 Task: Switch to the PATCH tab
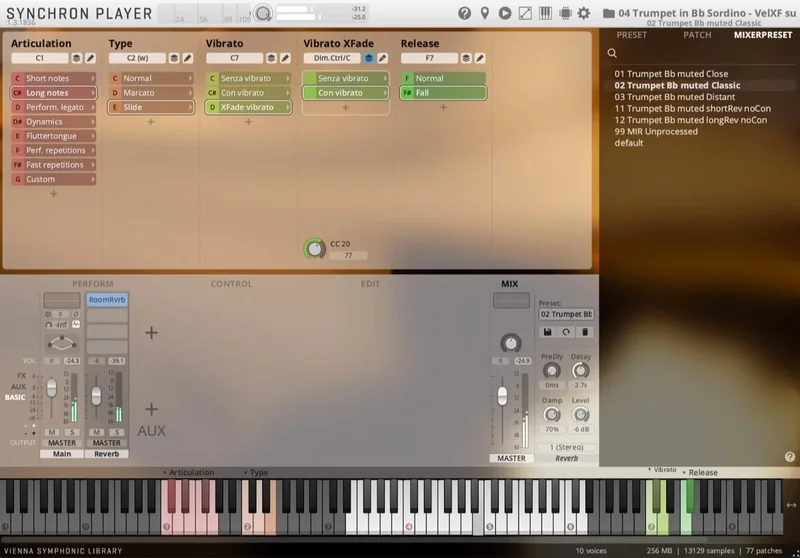[697, 35]
